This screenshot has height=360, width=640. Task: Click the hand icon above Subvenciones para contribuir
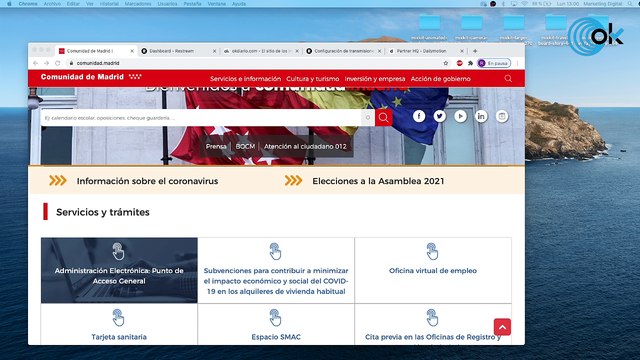click(276, 251)
